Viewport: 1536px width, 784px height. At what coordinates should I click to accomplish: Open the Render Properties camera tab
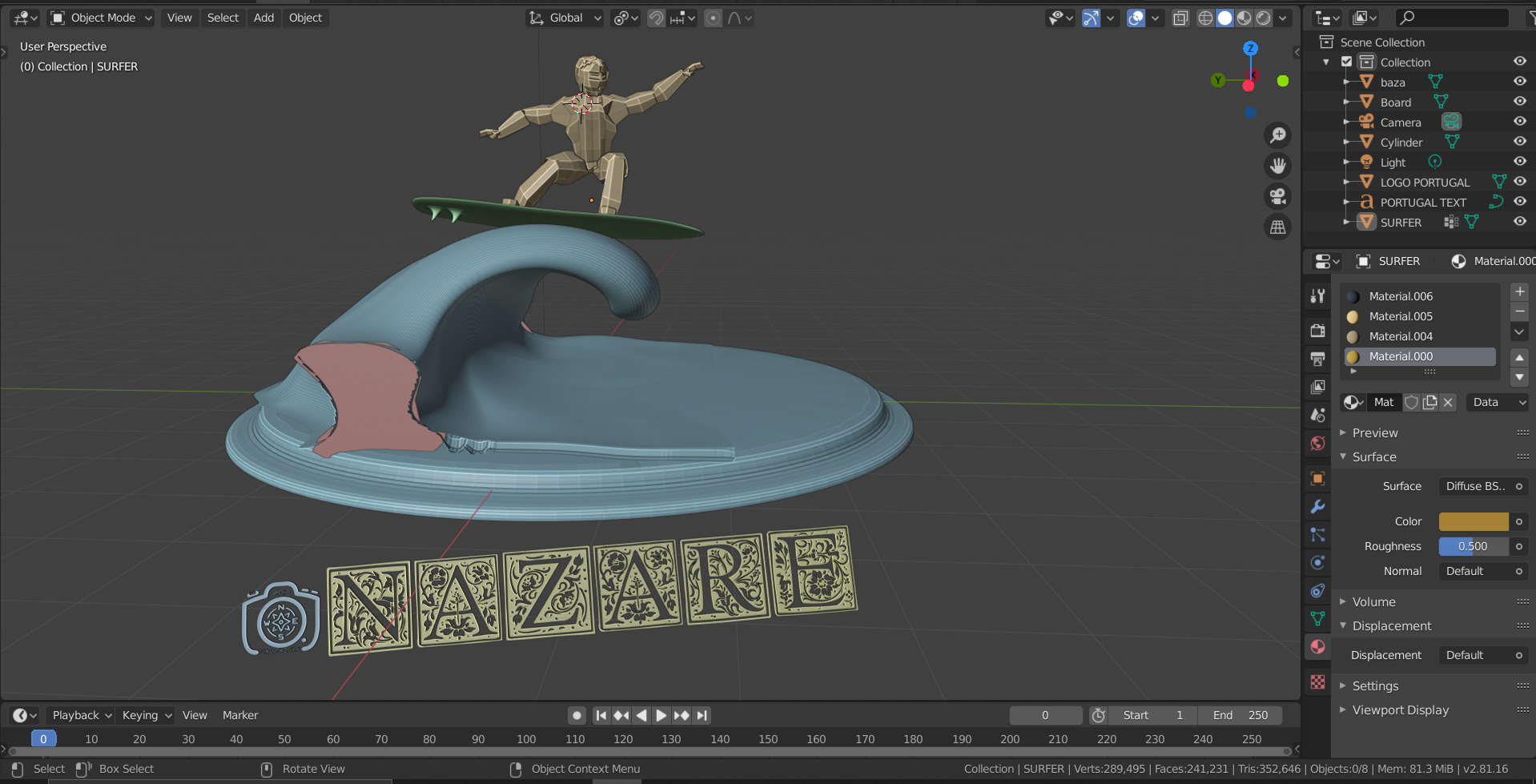point(1317,331)
